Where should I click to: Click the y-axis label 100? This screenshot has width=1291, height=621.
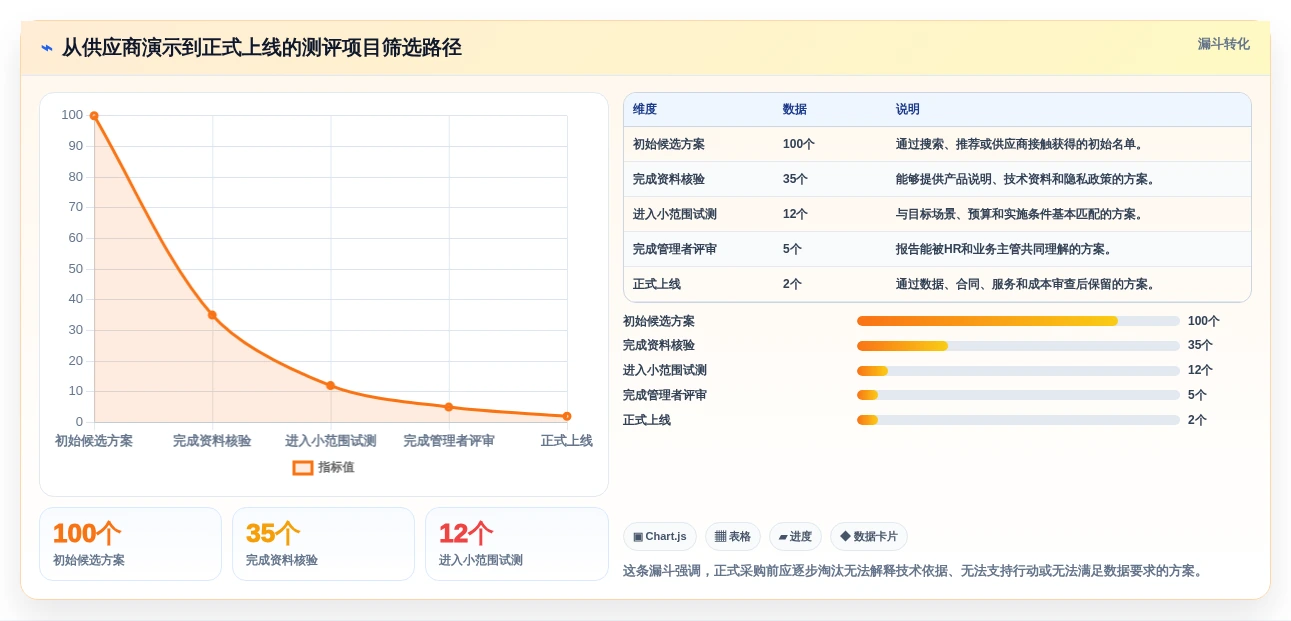point(72,115)
